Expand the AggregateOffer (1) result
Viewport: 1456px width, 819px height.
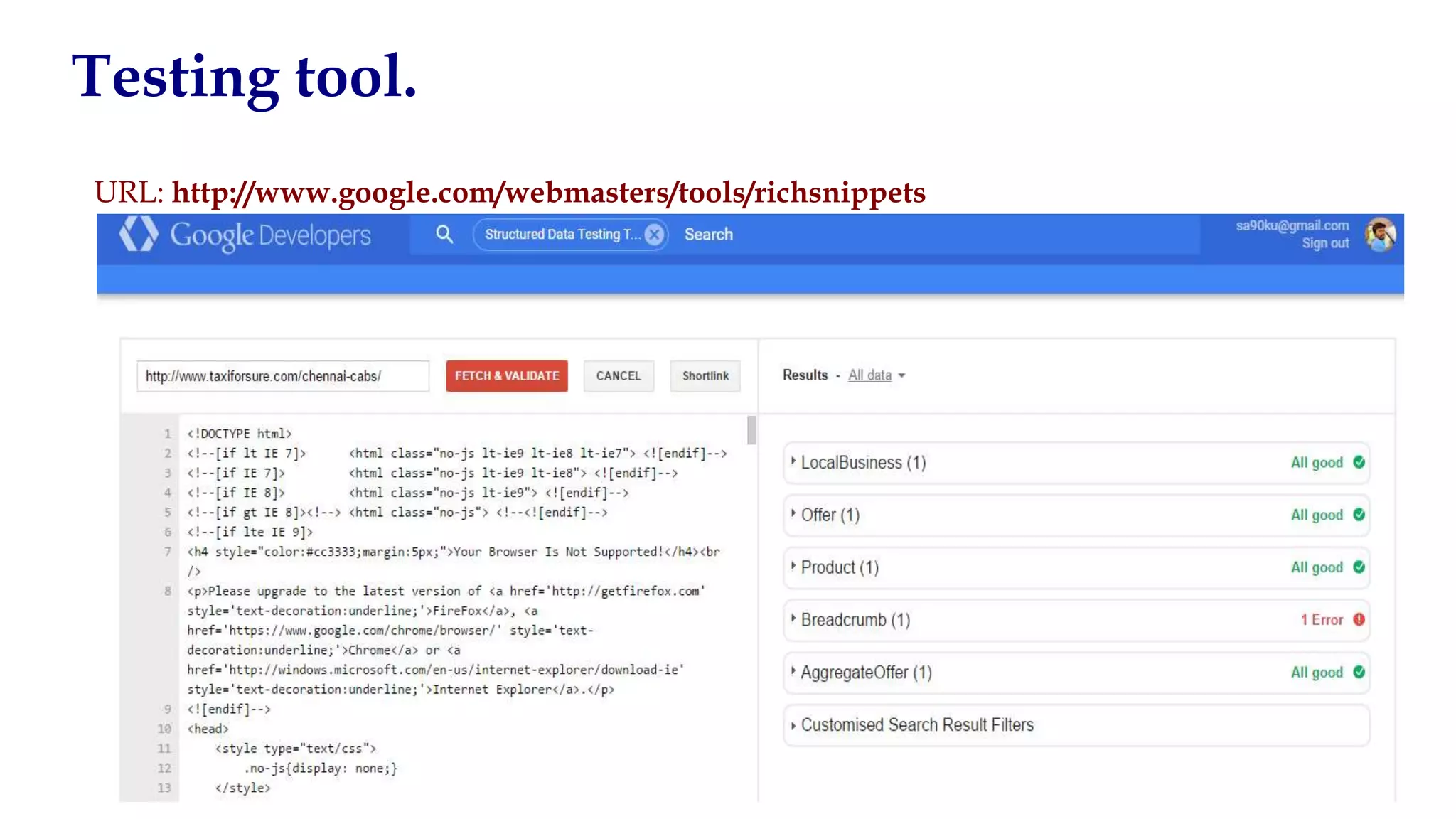point(1076,673)
